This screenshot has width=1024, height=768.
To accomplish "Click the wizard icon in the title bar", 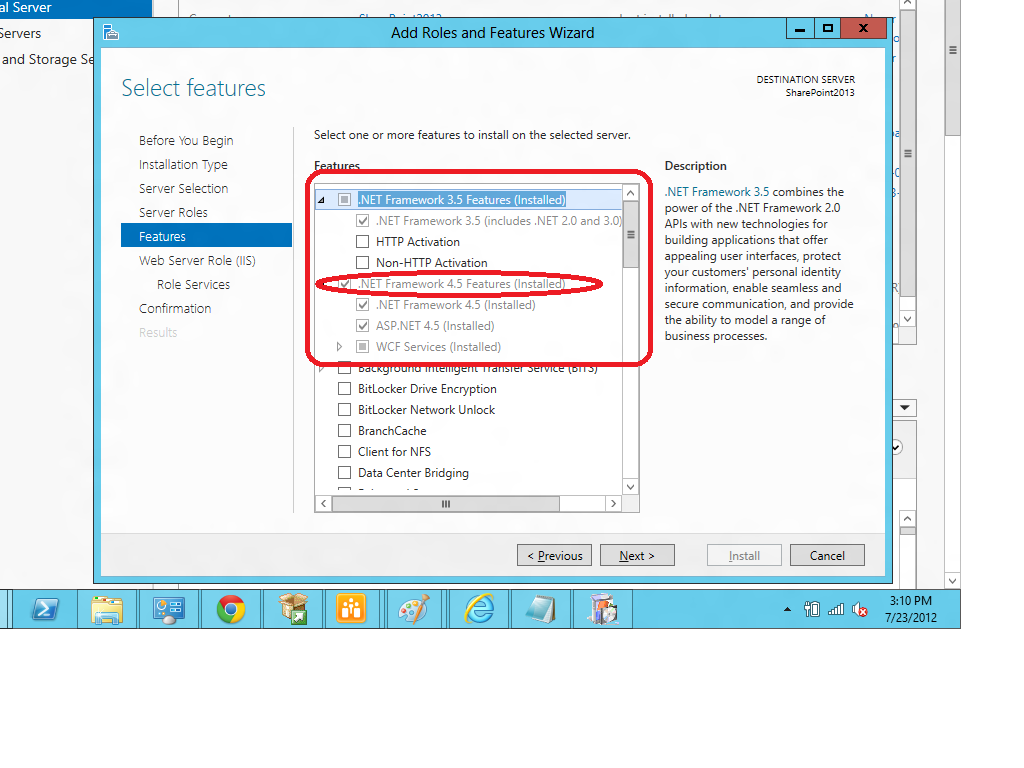I will (110, 32).
